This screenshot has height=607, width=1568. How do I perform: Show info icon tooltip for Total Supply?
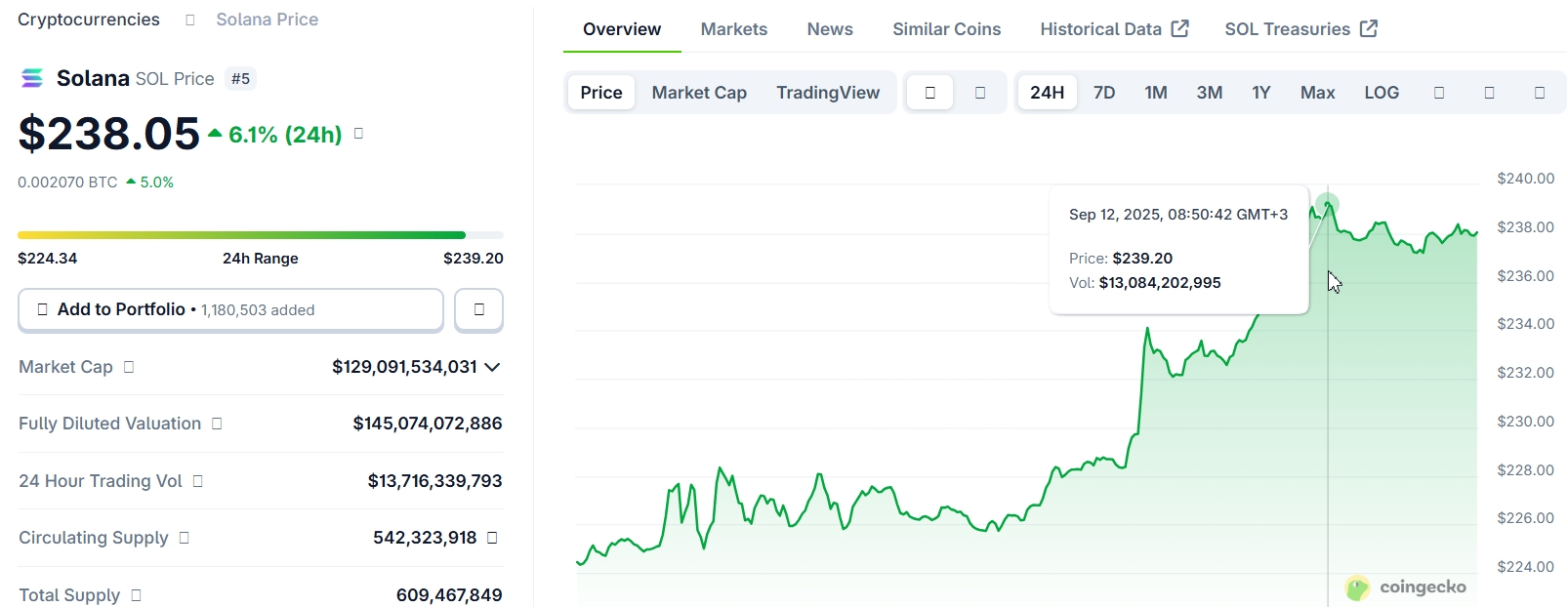click(x=136, y=595)
